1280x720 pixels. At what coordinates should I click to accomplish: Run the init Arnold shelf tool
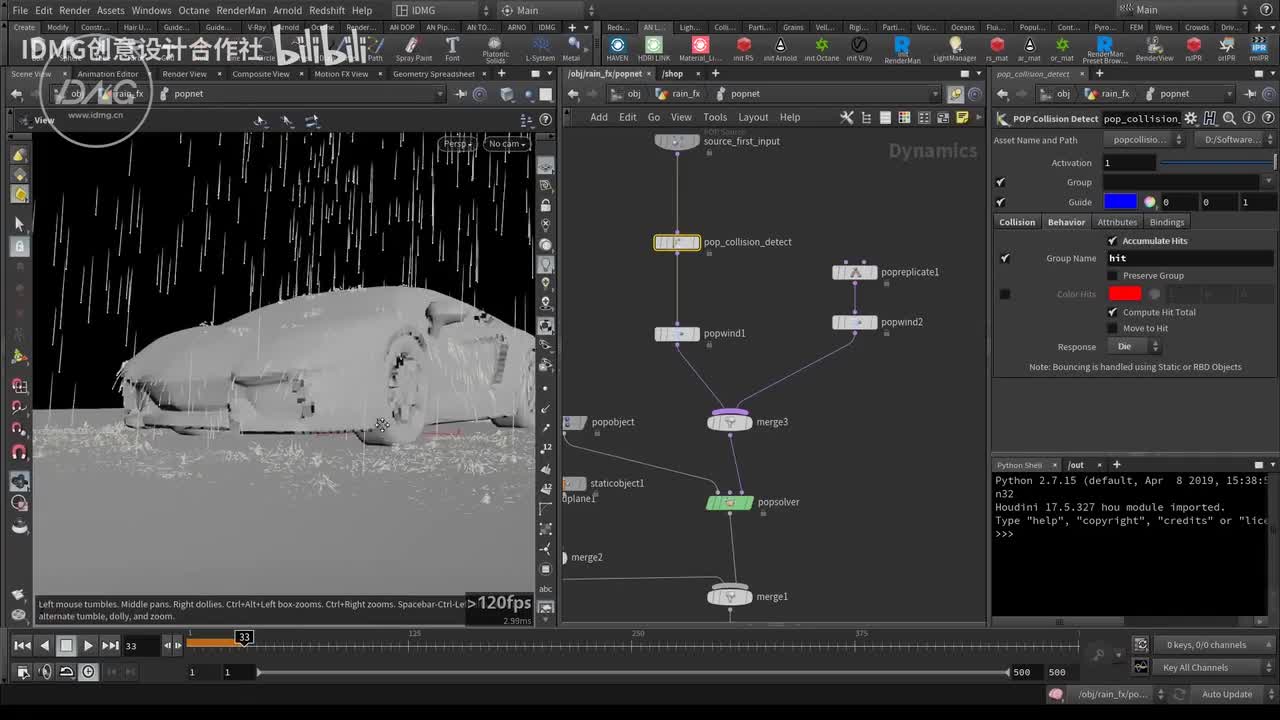tap(781, 48)
